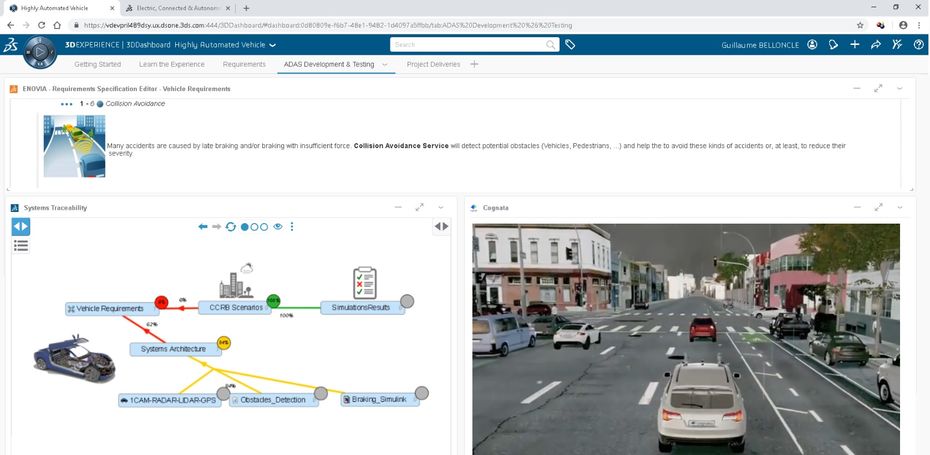Open the Project Deliveries tab
This screenshot has height=455, width=930.
(434, 64)
